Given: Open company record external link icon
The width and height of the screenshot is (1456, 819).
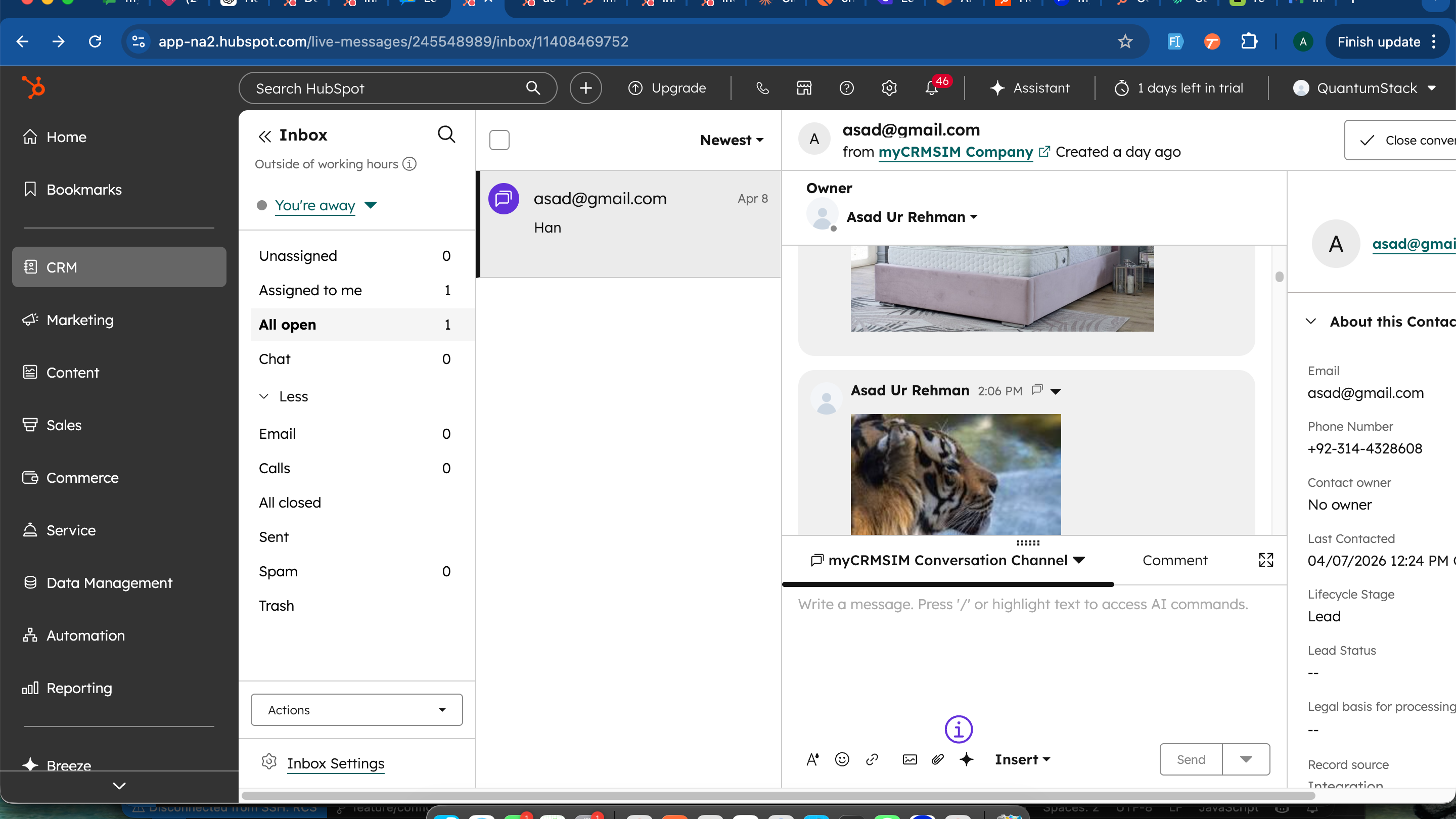Looking at the screenshot, I should tap(1044, 152).
